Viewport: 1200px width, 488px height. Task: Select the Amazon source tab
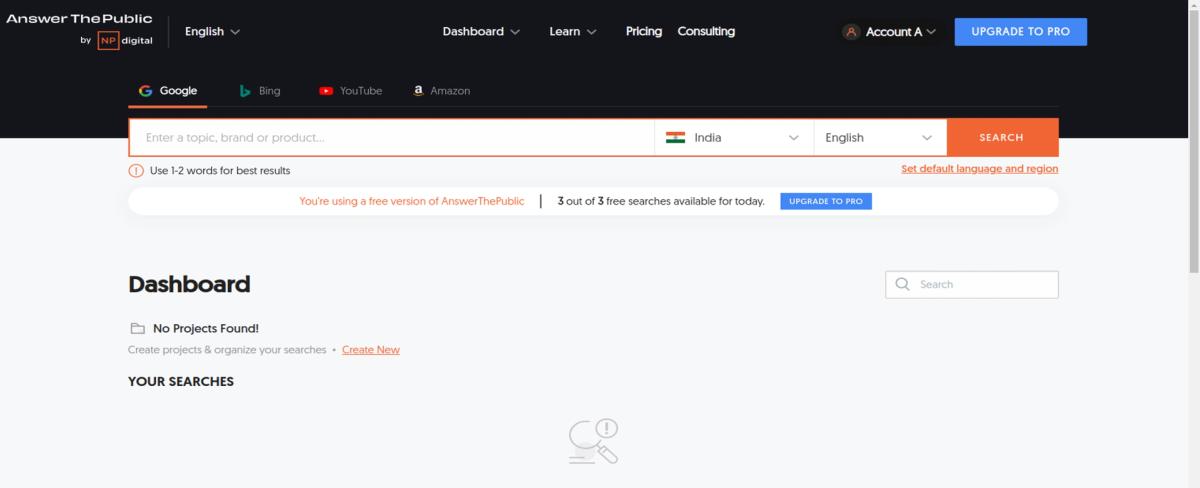point(441,90)
